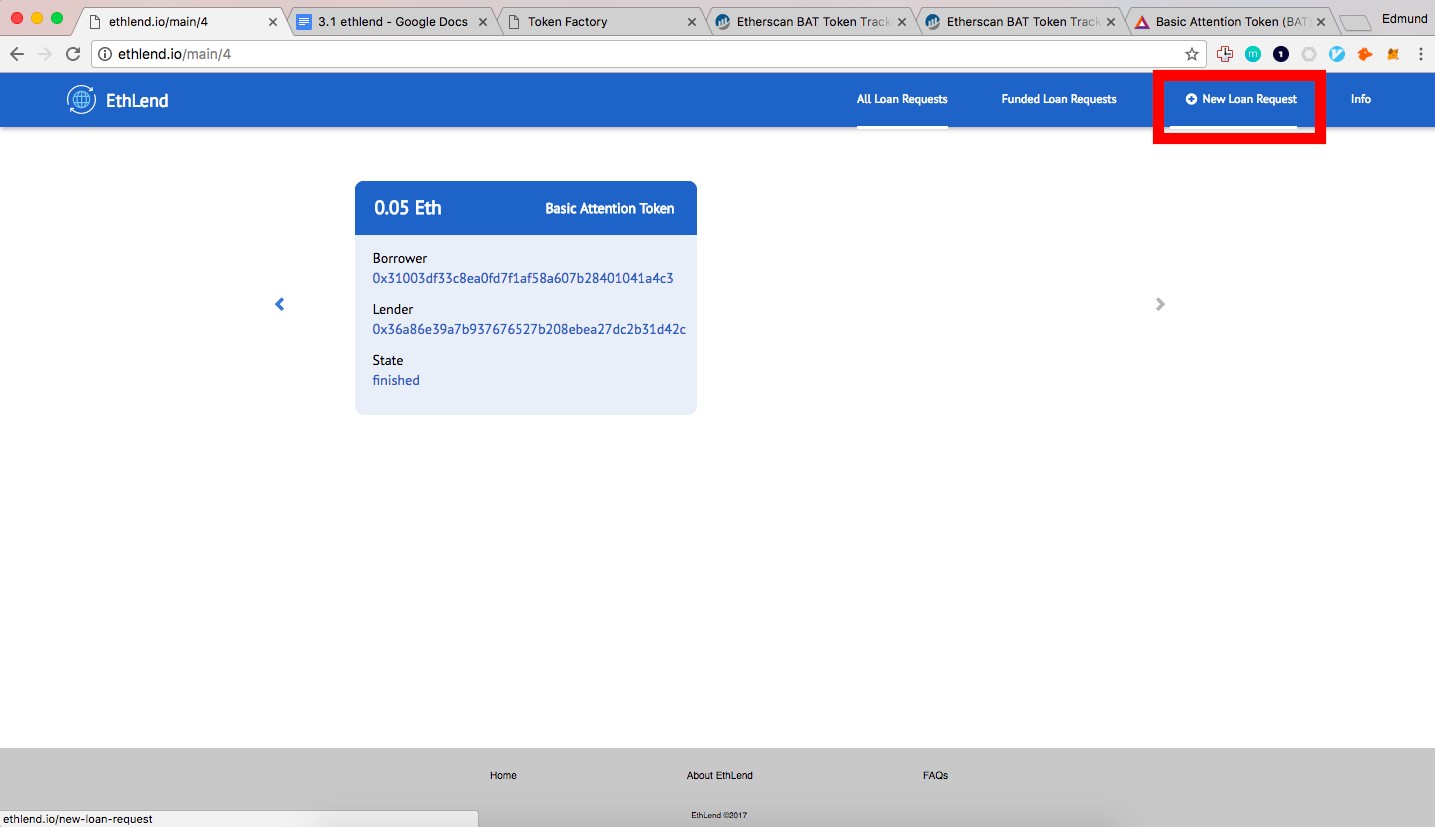Click the EthLend globe logo
The height and width of the screenshot is (827, 1435).
[81, 99]
